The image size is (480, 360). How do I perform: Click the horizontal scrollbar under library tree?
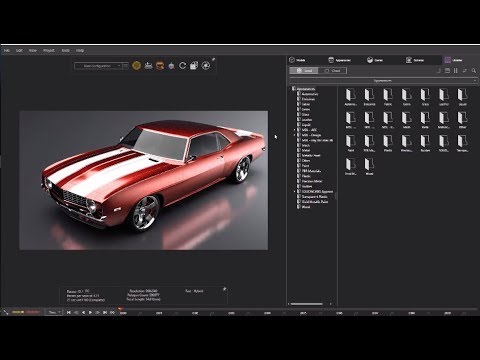tap(307, 304)
